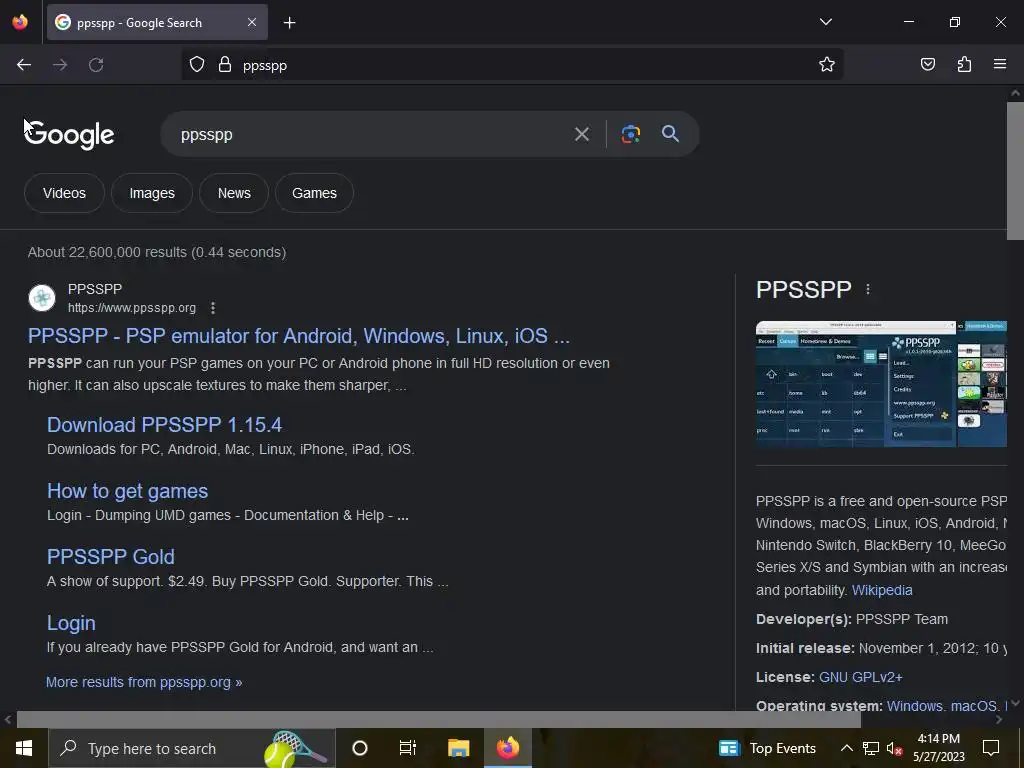Open the Extensions puzzle icon

pyautogui.click(x=964, y=64)
